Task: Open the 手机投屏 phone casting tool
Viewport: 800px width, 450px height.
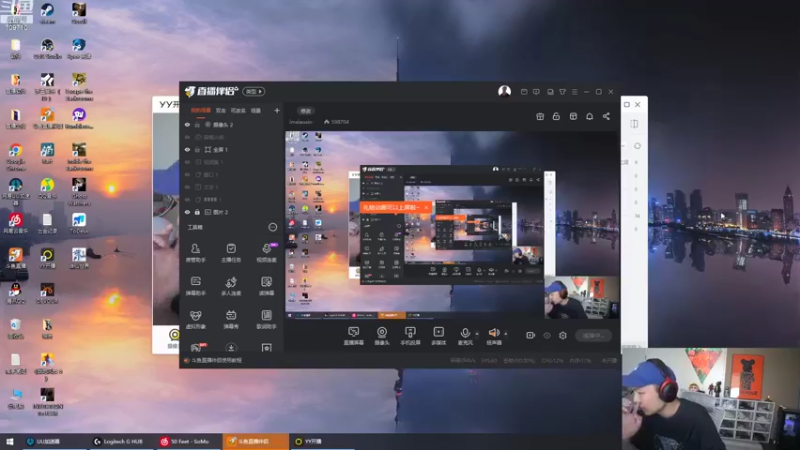Action: [x=410, y=336]
